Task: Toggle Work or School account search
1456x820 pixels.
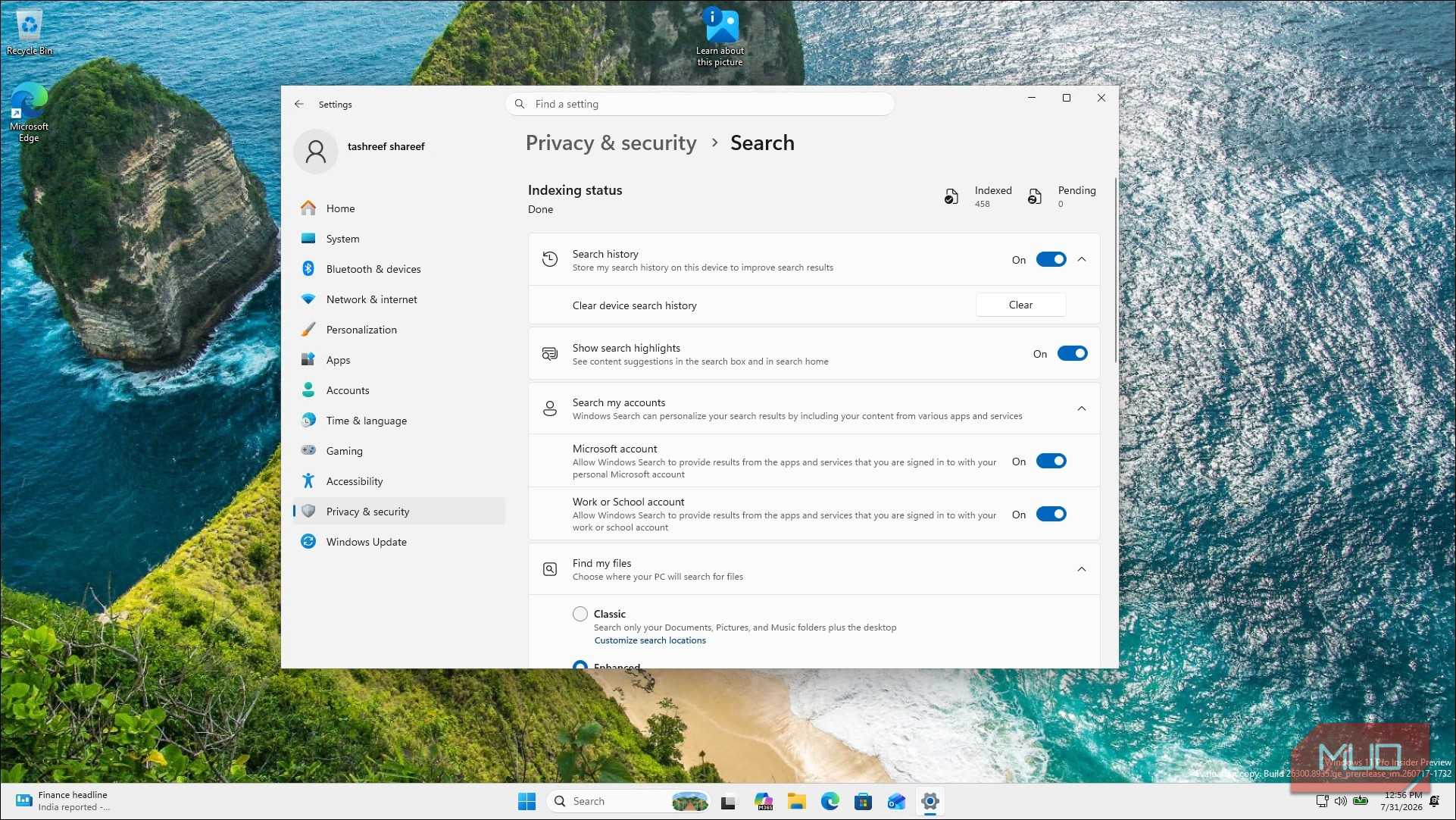Action: (1051, 514)
